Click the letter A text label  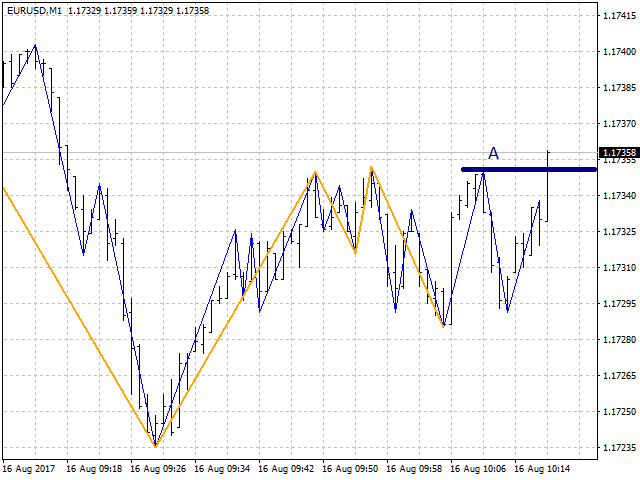click(493, 154)
